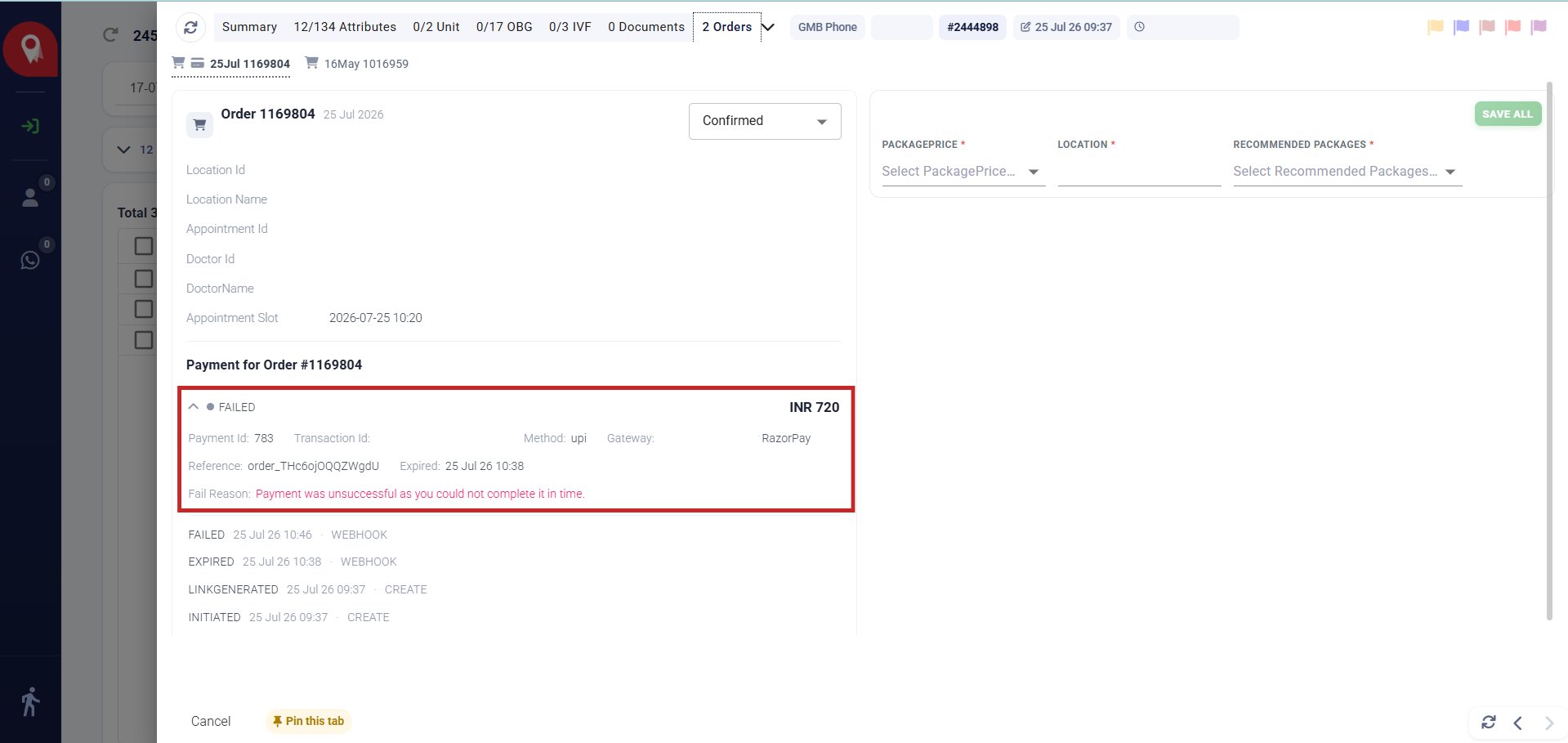Click the appointment slot value 2026-07-25 10:20

[x=376, y=318]
